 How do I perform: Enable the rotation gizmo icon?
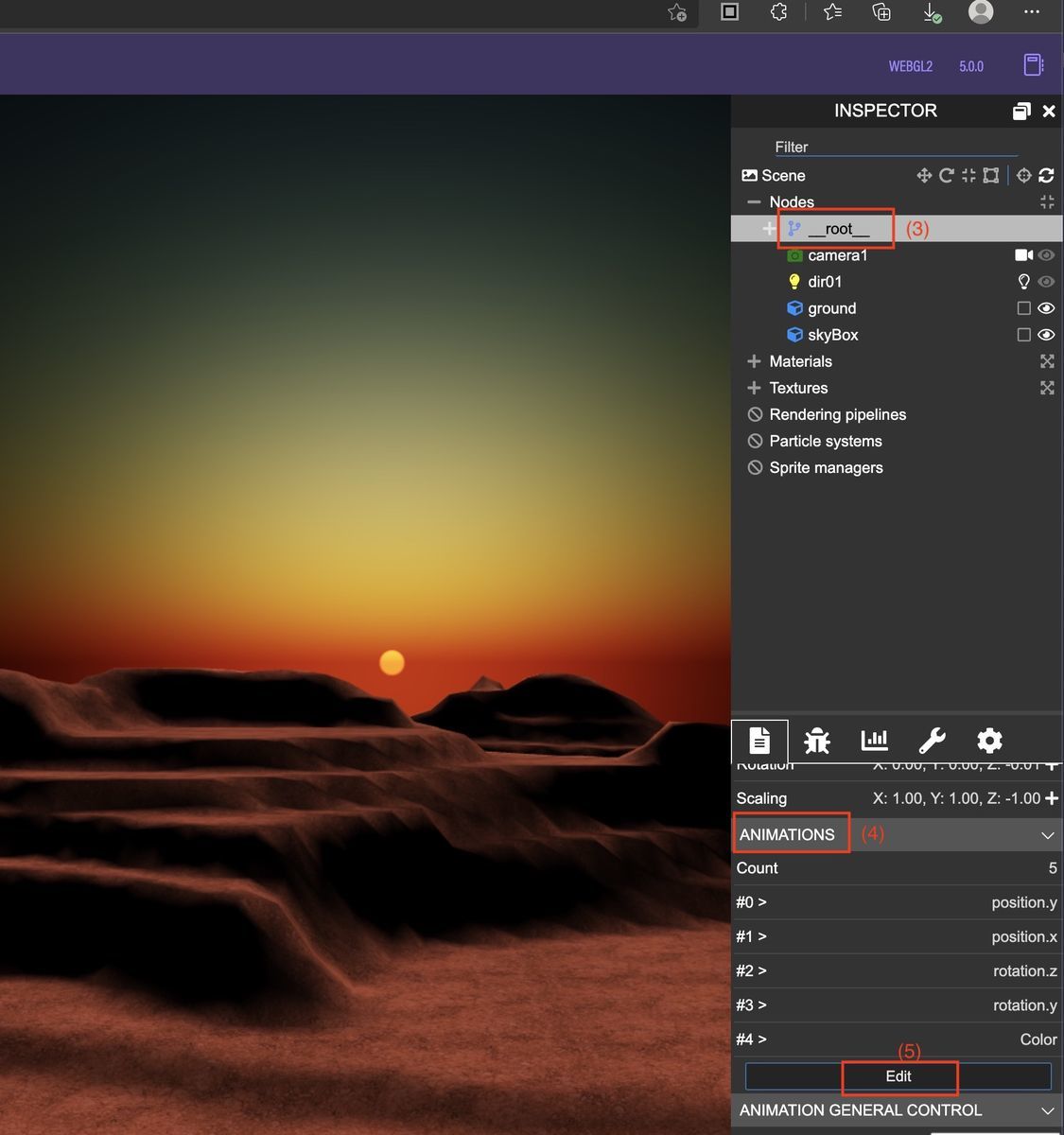[947, 175]
